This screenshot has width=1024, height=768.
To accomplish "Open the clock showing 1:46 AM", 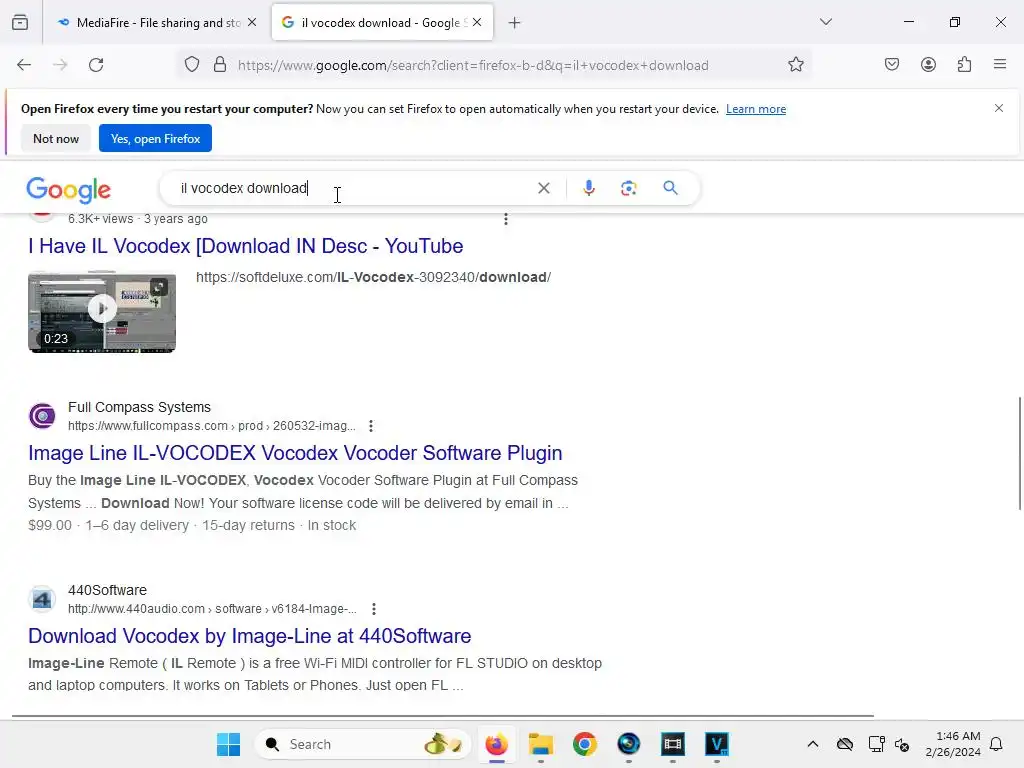I will coord(953,744).
